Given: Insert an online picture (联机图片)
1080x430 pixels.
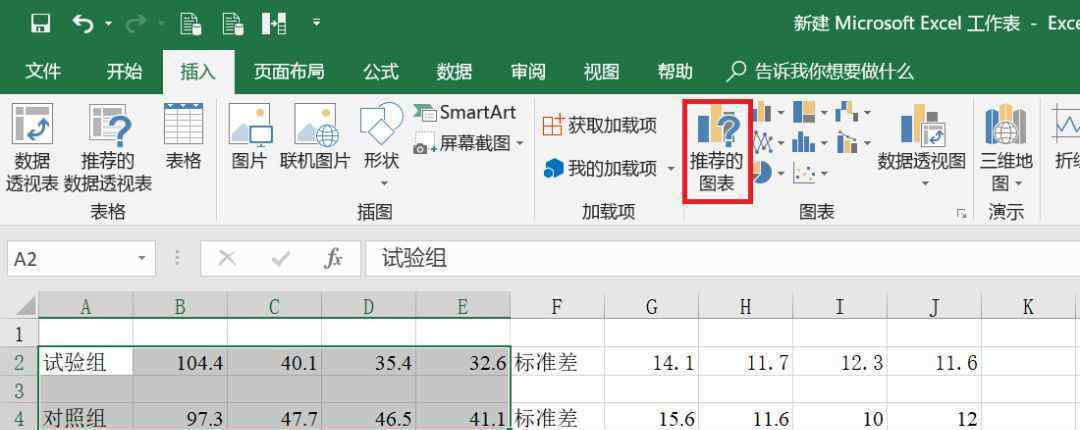Looking at the screenshot, I should point(315,140).
